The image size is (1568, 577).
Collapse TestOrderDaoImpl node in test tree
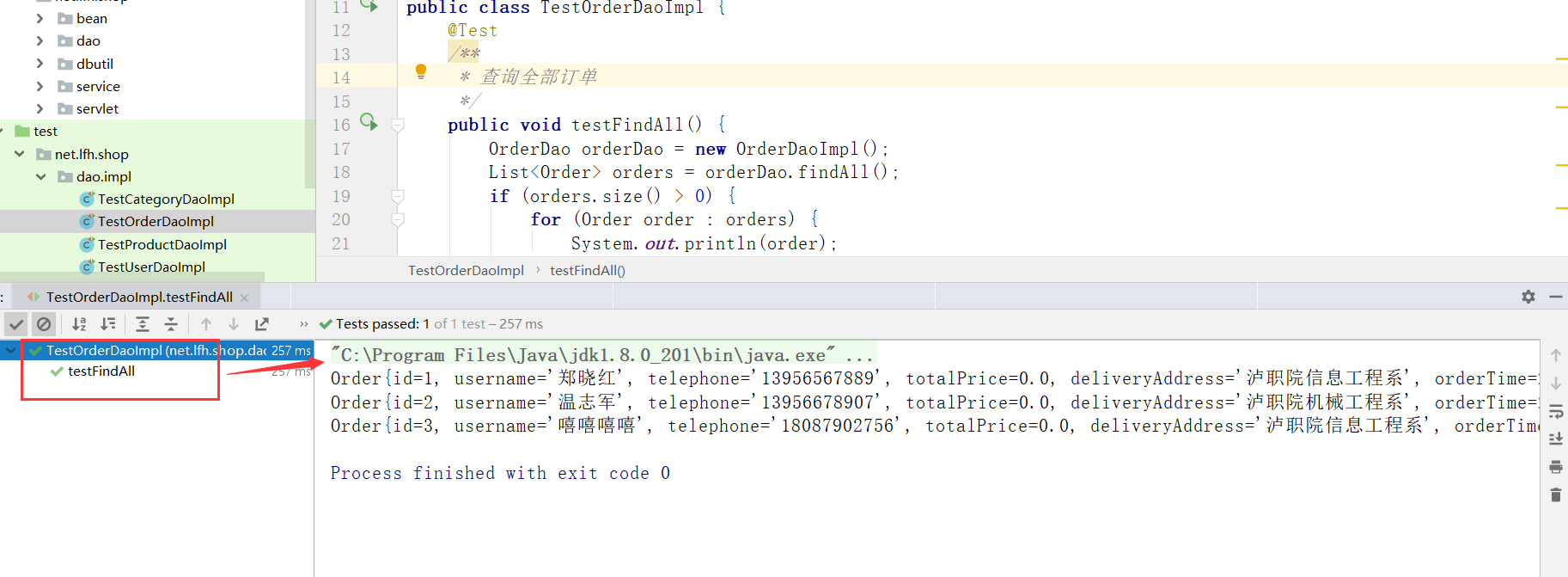[10, 350]
